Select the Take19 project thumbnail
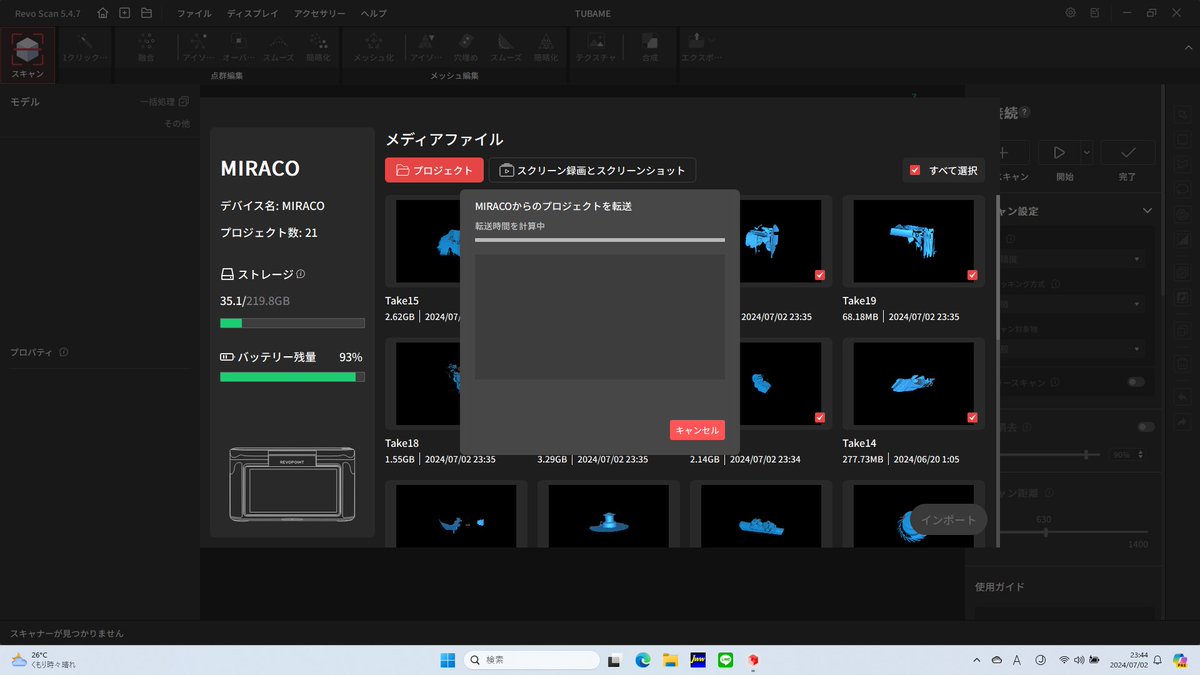This screenshot has height=675, width=1200. [x=914, y=241]
